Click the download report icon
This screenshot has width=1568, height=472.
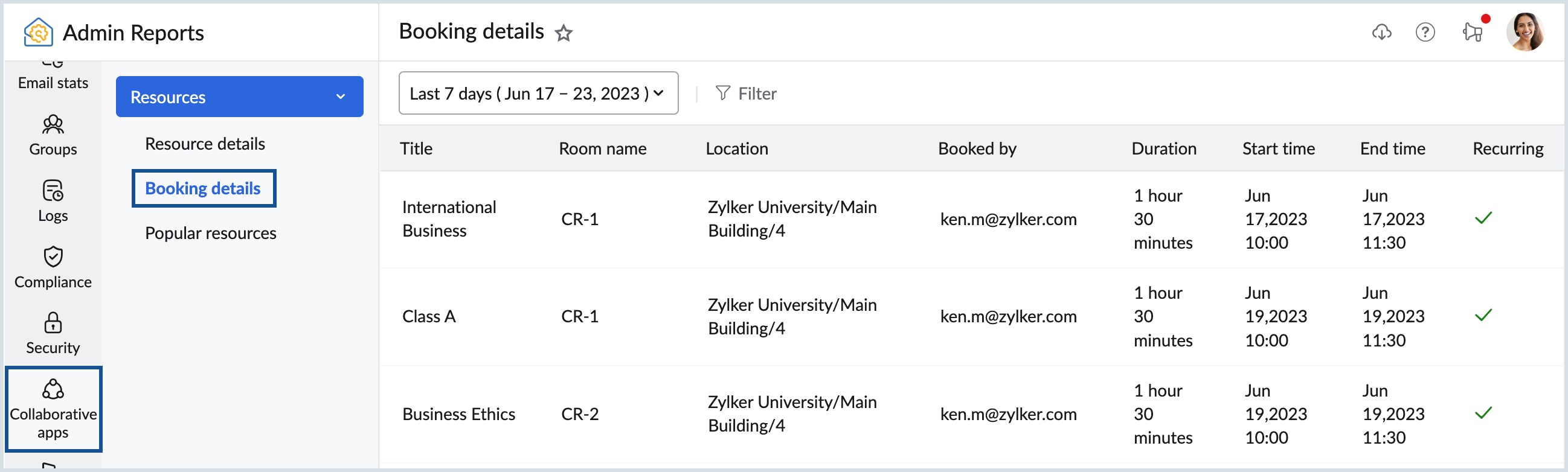(x=1382, y=33)
